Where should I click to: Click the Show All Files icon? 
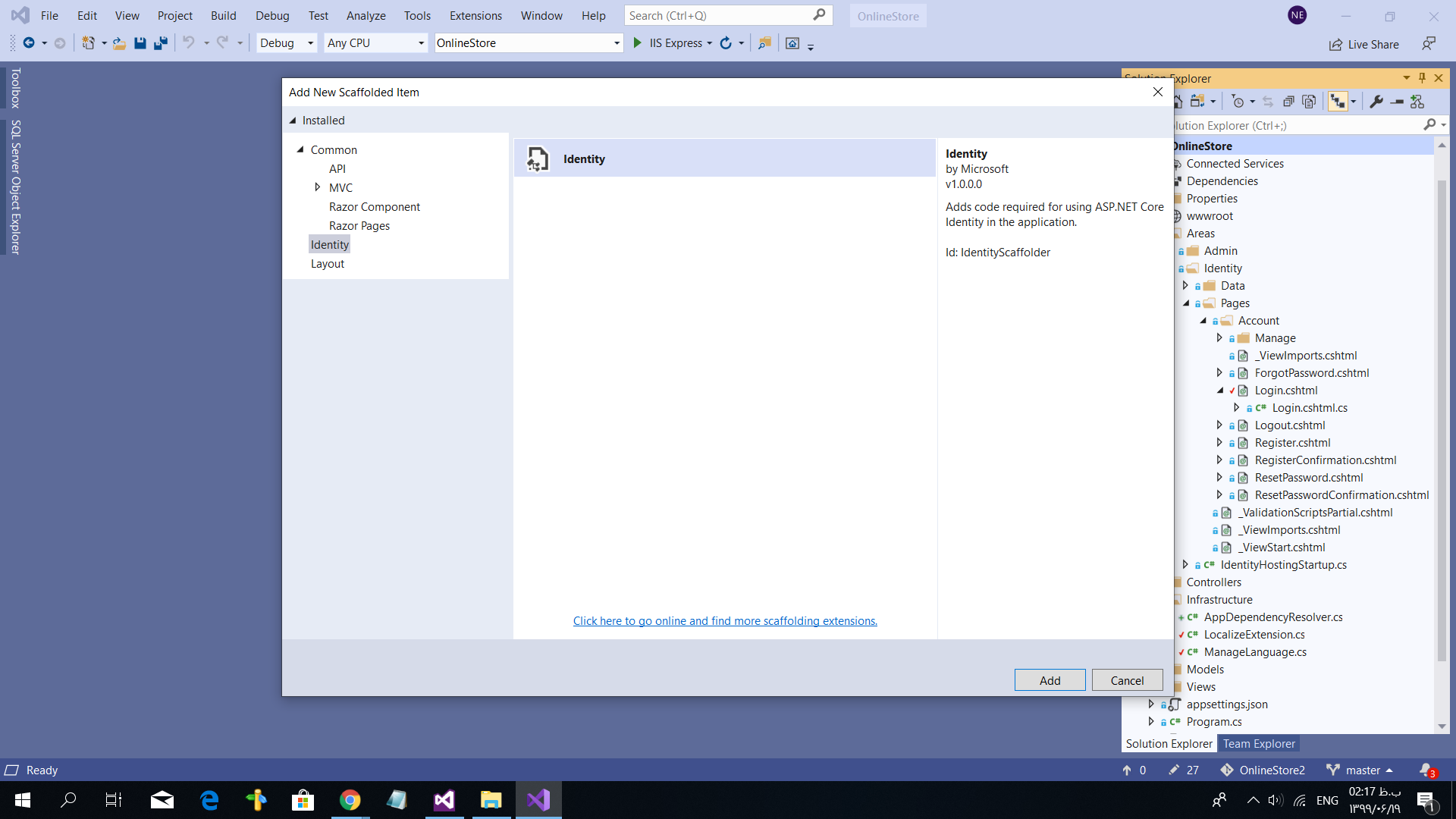(1309, 102)
